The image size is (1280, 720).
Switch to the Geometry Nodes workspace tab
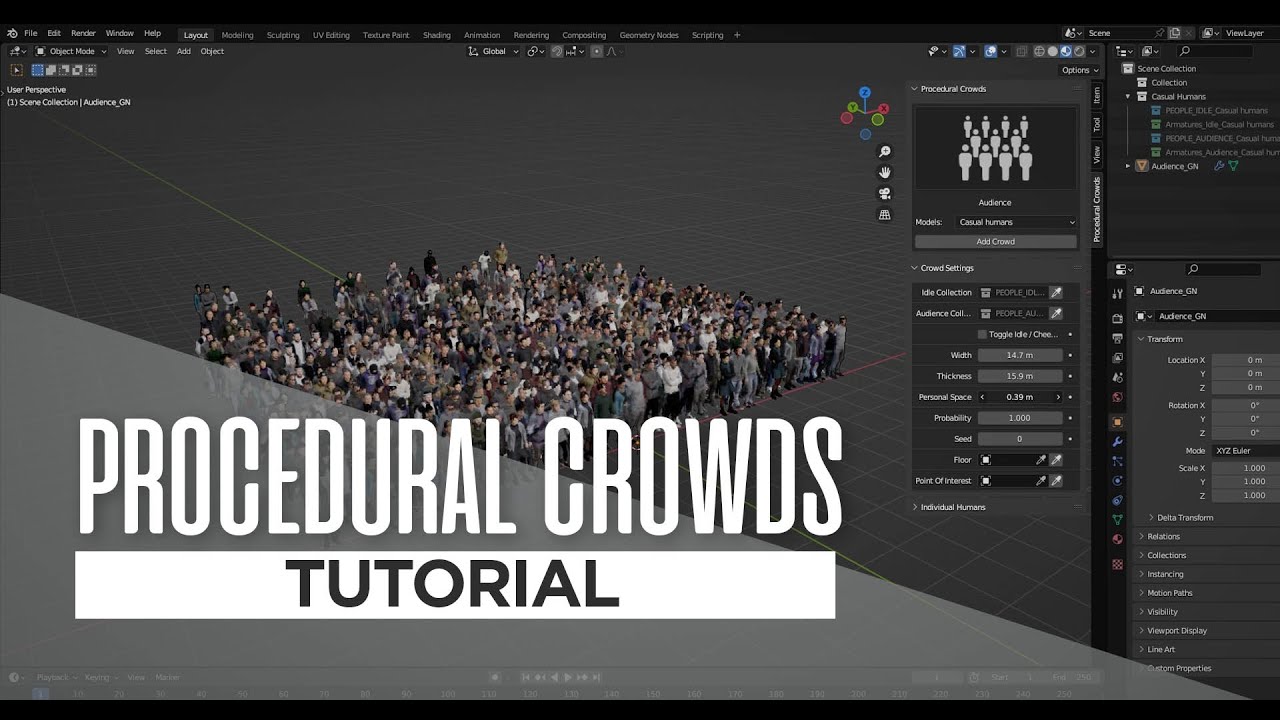coord(649,35)
